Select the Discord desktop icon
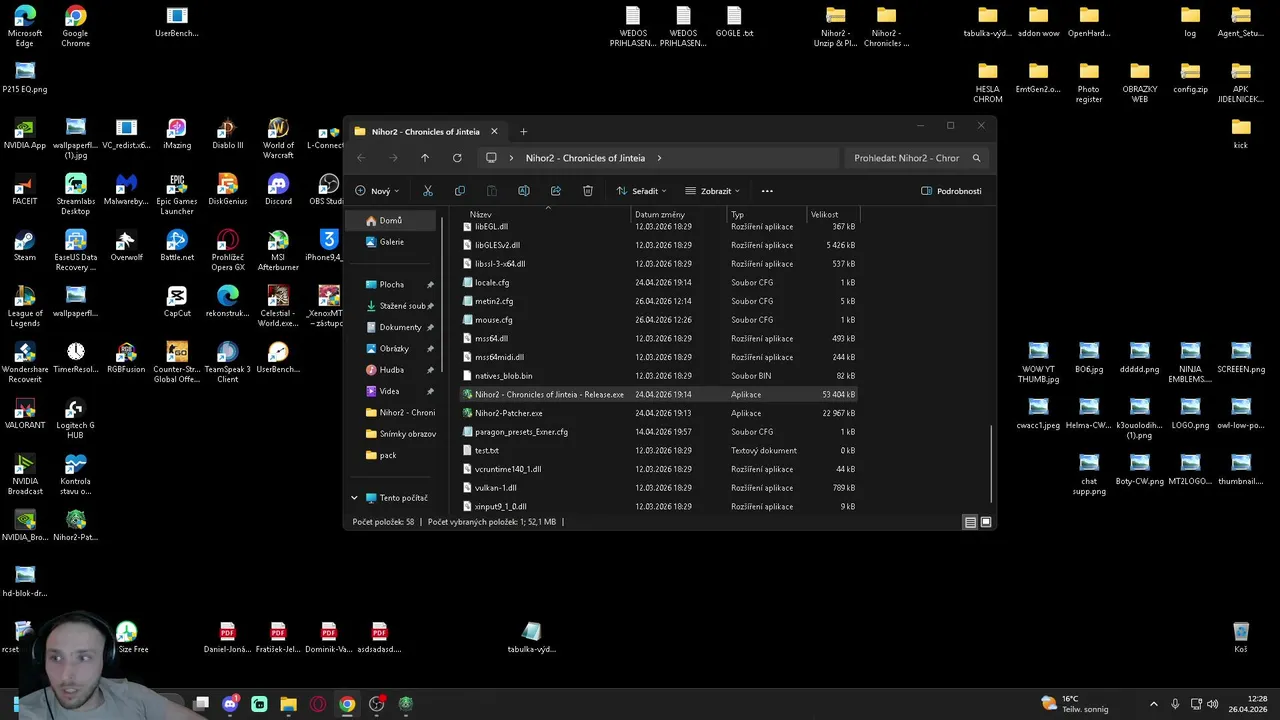 pyautogui.click(x=278, y=189)
